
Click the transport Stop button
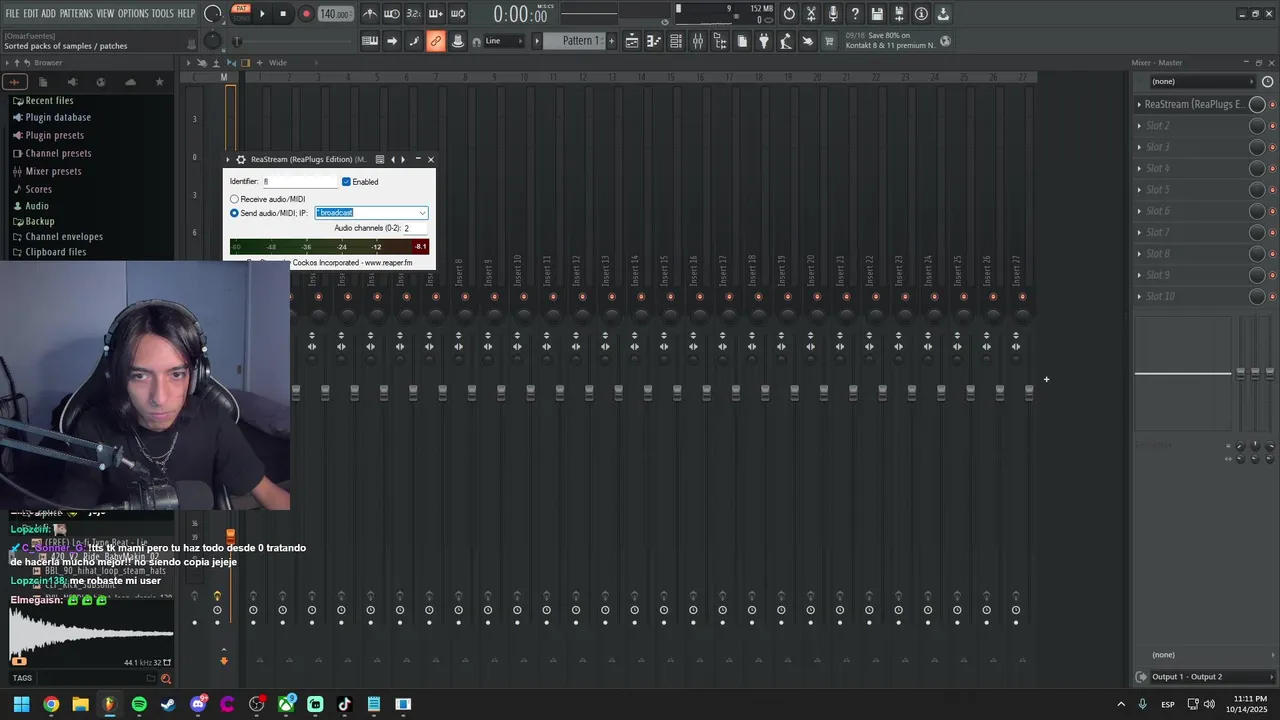(283, 14)
